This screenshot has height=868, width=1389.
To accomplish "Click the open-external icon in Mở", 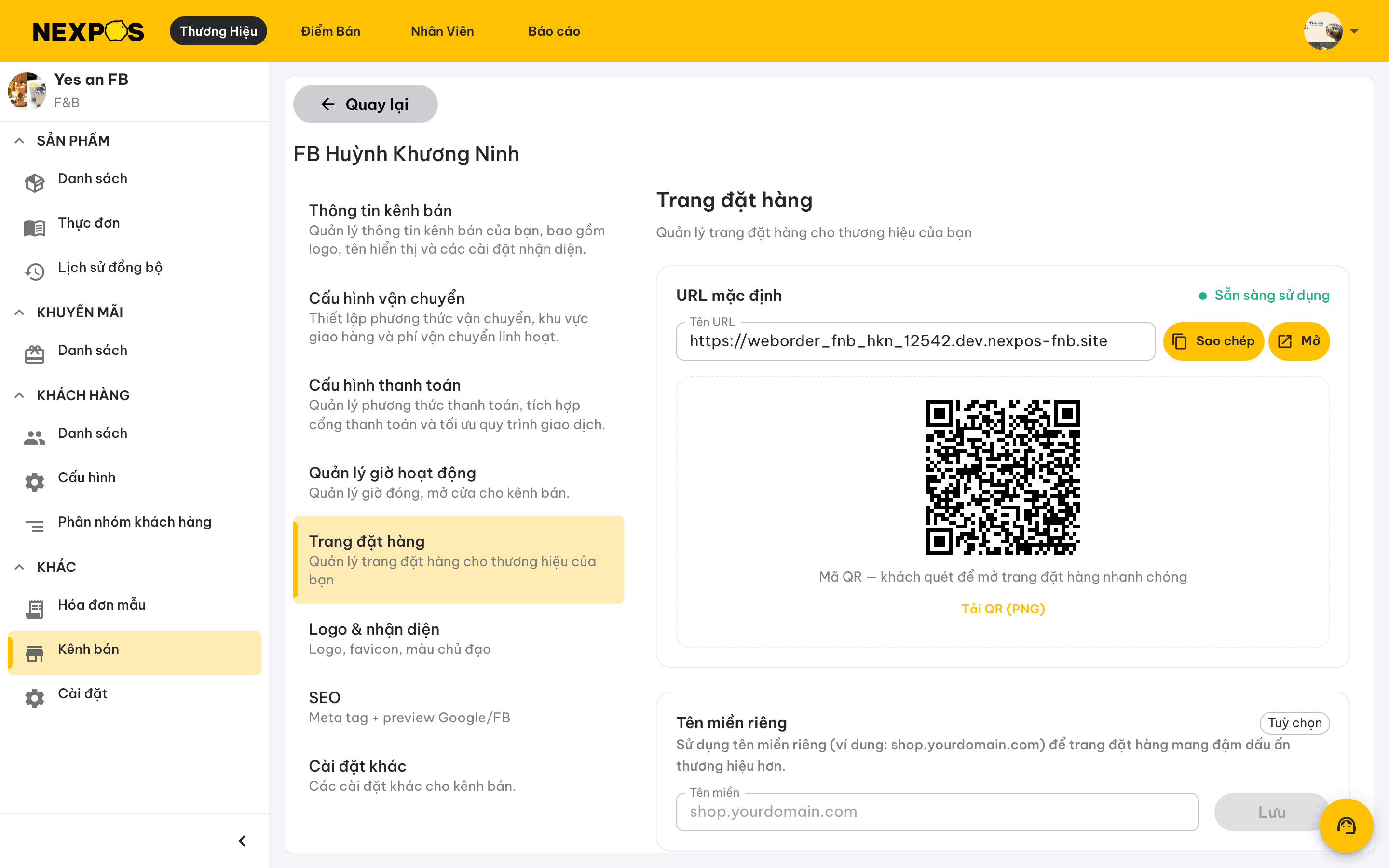I will coord(1284,341).
